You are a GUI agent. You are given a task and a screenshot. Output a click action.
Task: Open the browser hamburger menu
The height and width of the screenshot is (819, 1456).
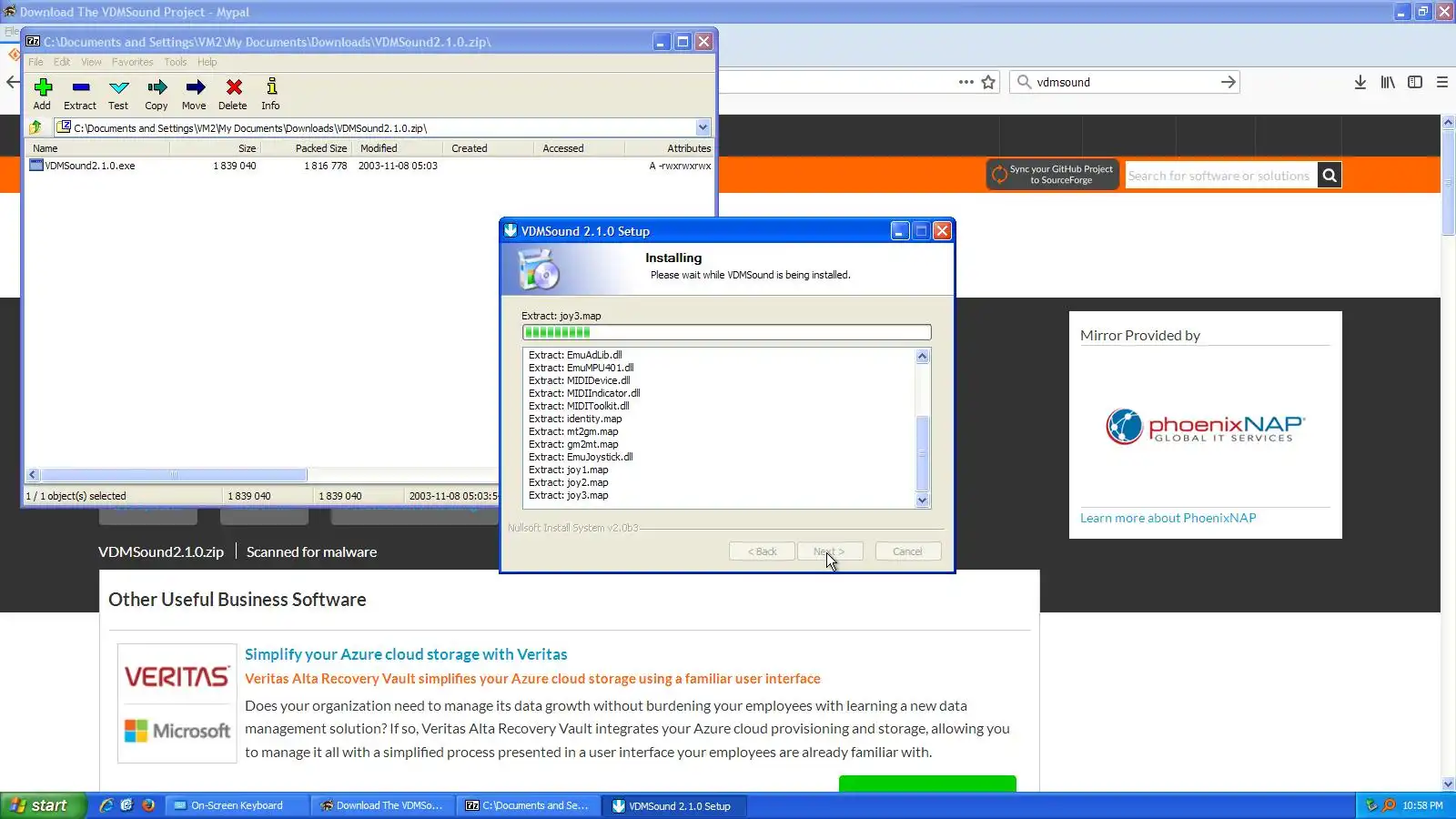[1442, 82]
